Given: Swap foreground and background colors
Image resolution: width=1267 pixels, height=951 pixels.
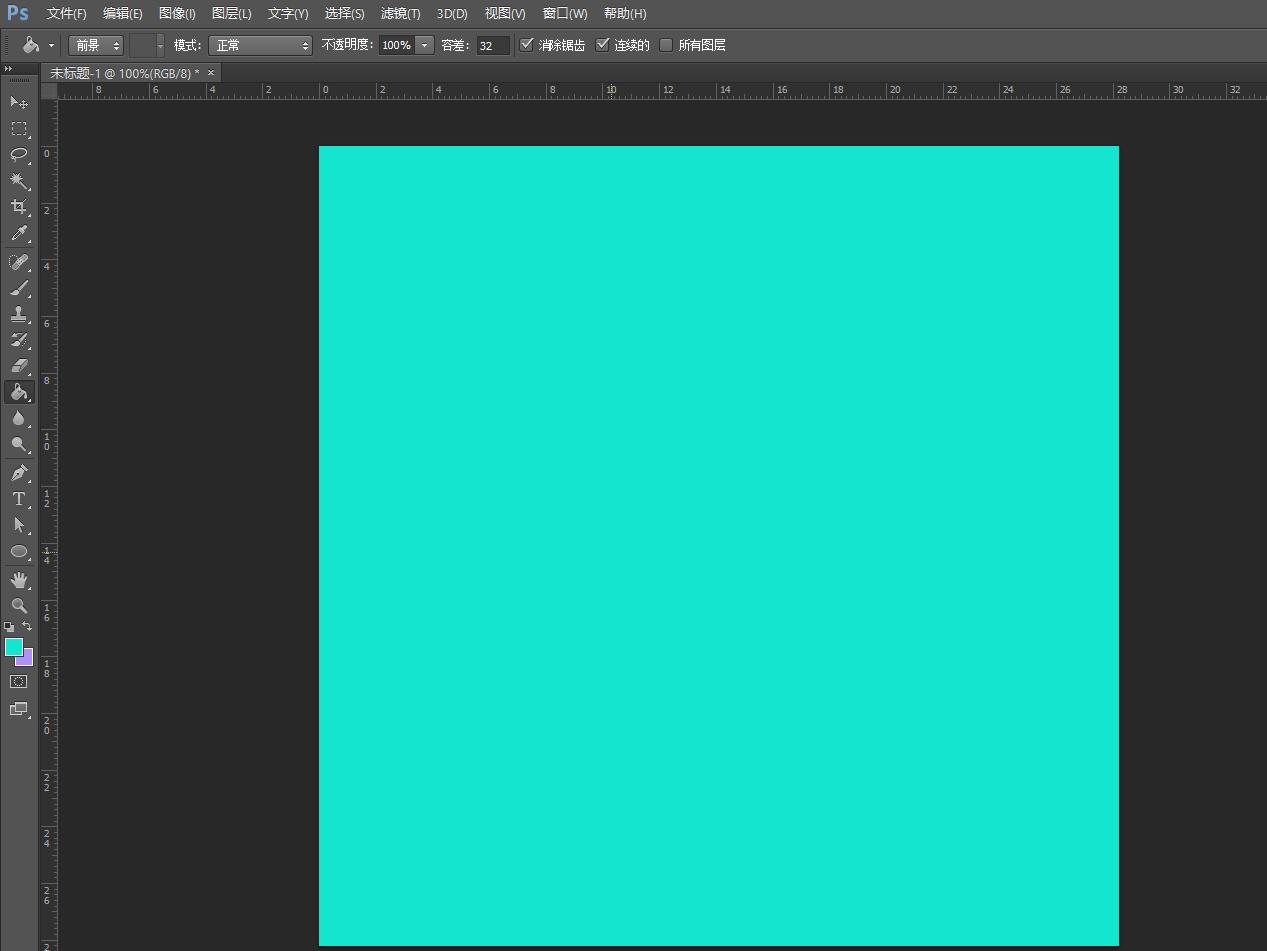Looking at the screenshot, I should [x=27, y=626].
